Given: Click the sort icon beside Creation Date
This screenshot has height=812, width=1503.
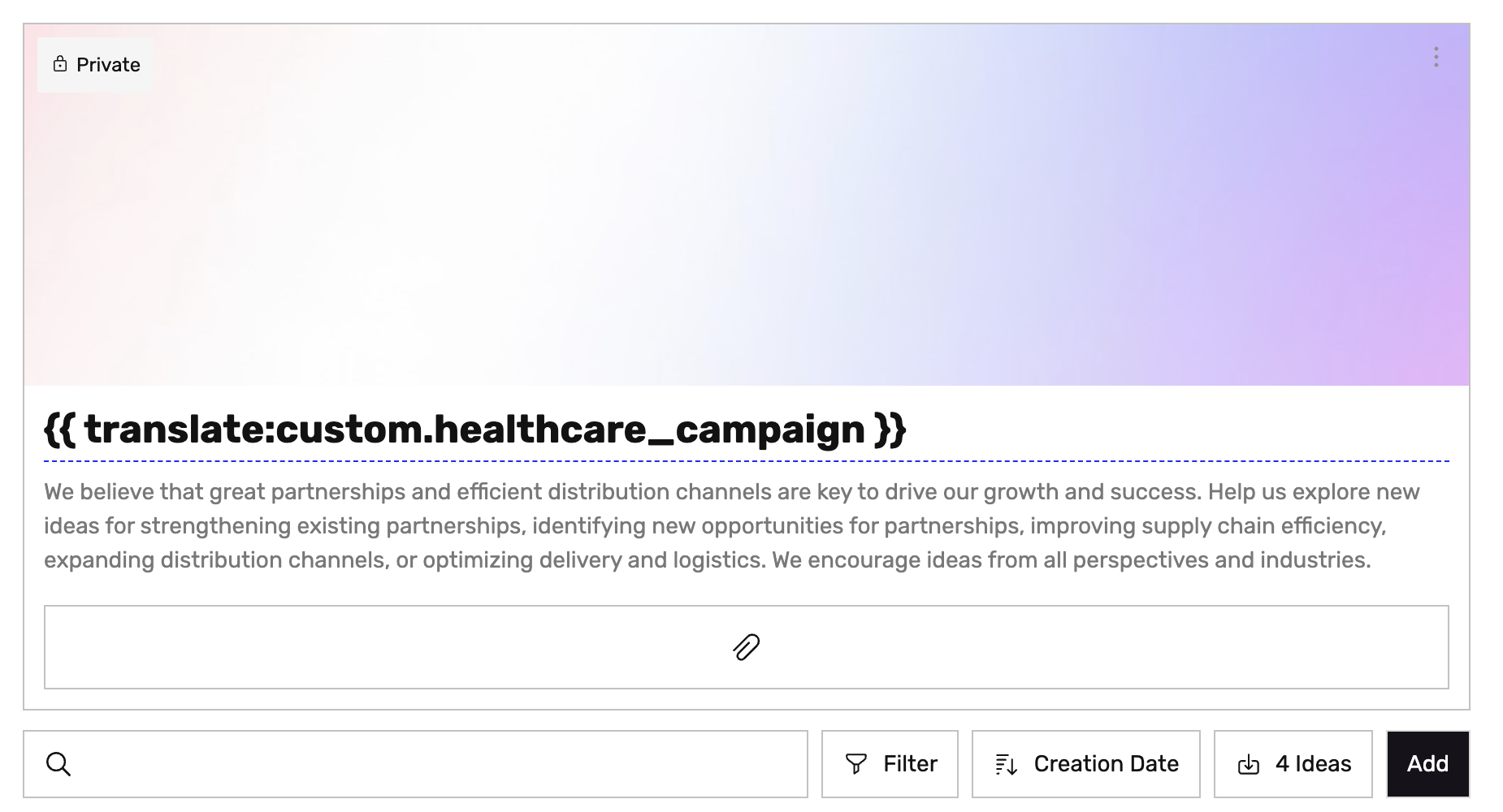Looking at the screenshot, I should point(1007,764).
